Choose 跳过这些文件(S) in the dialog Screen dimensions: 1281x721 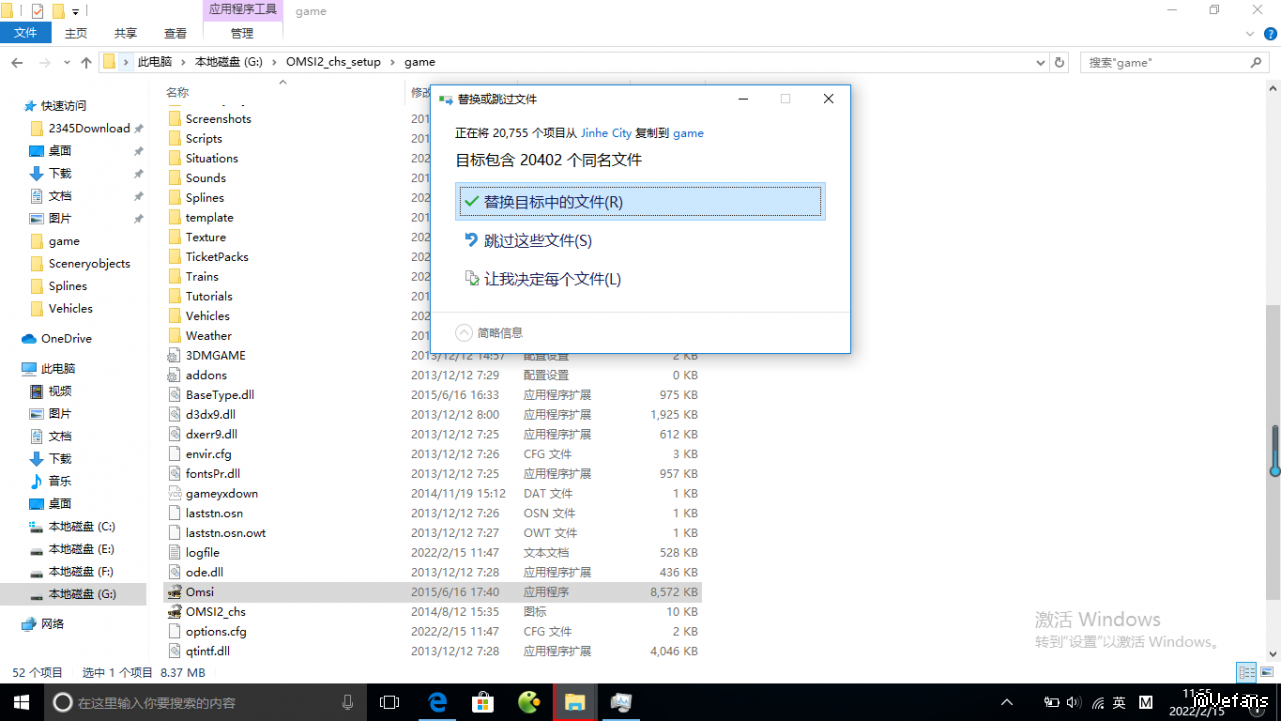tap(640, 241)
